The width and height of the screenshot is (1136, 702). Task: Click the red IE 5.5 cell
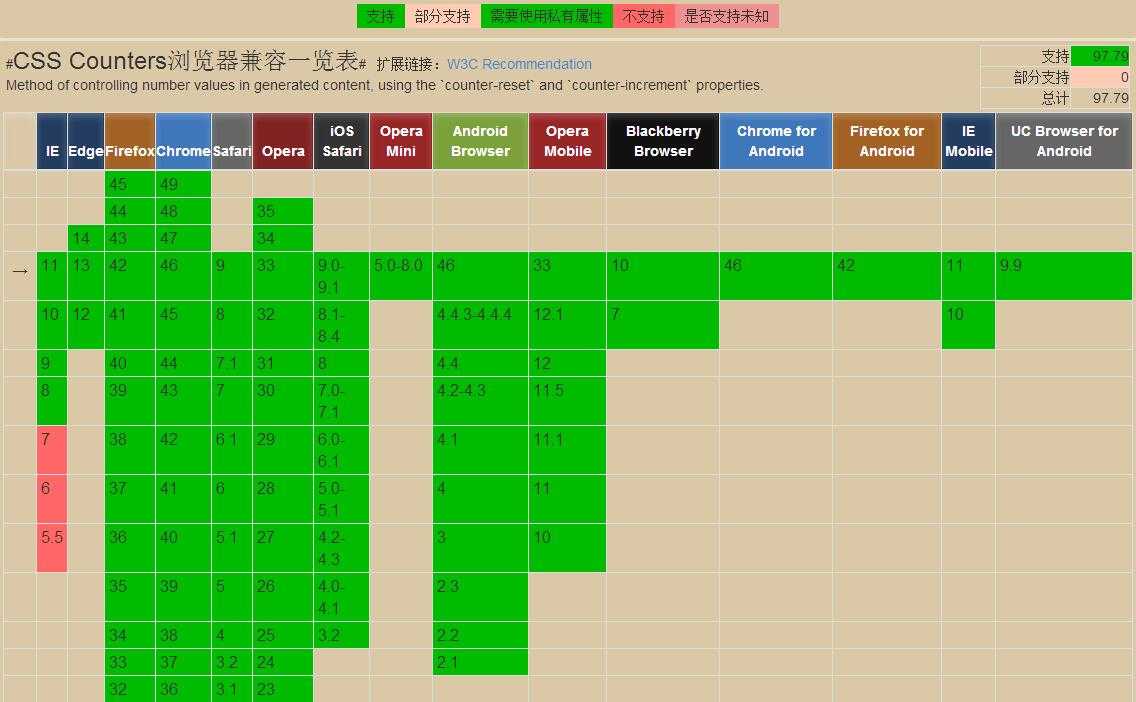pos(51,548)
